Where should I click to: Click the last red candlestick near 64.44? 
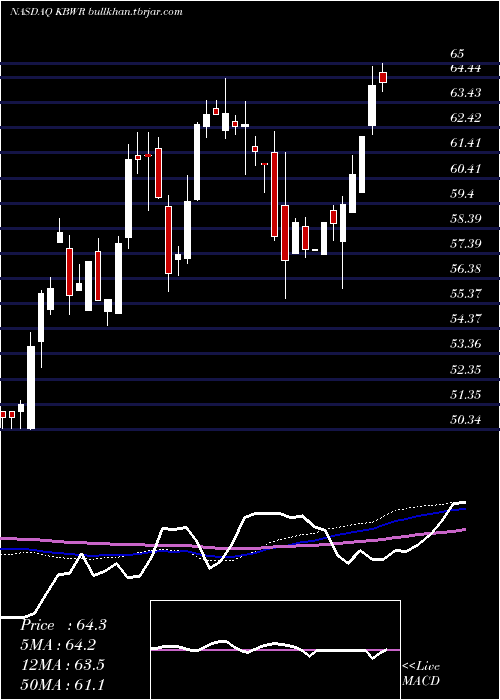[x=383, y=77]
